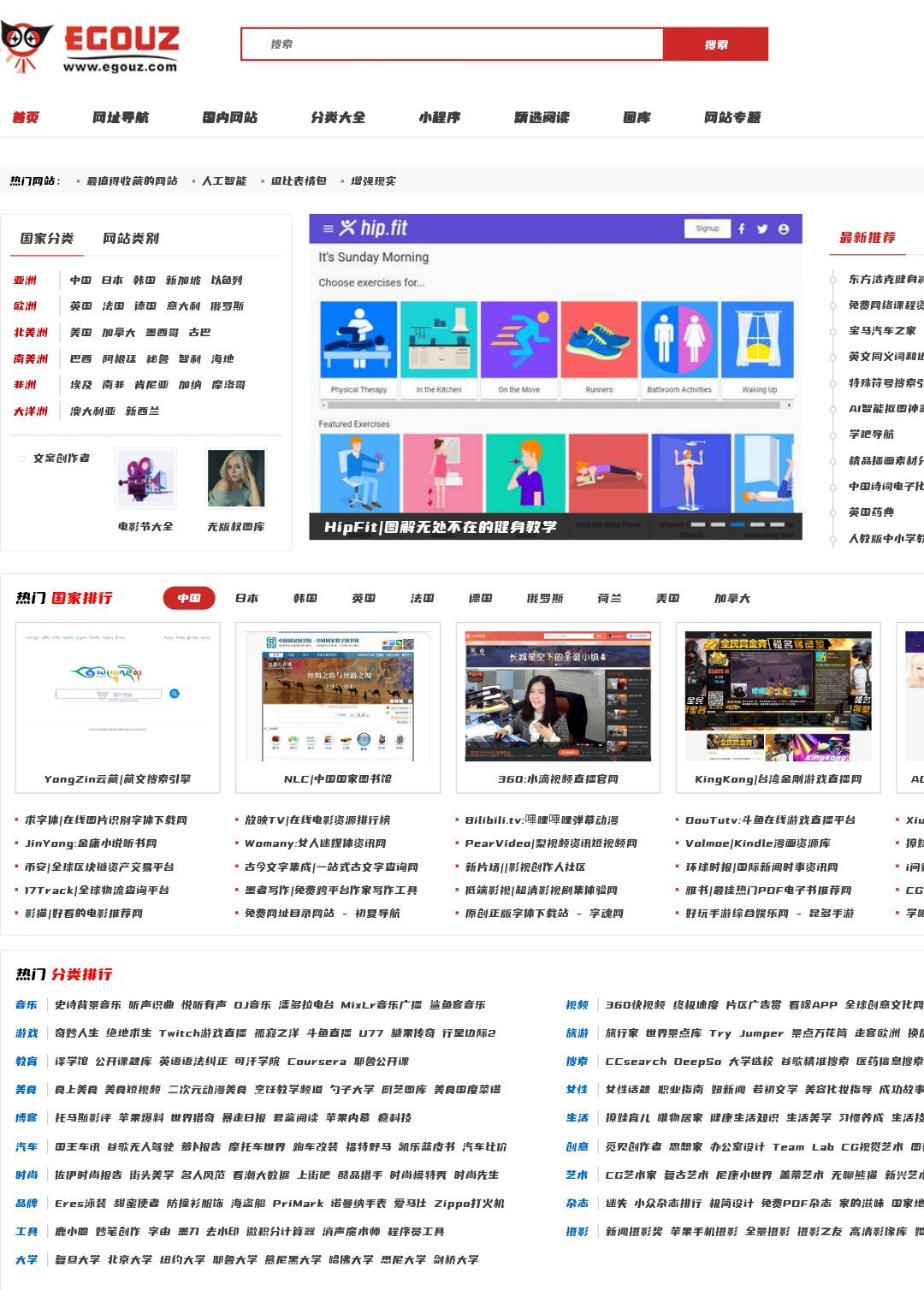Open 精选阅读 in the top menu
924x1290 pixels.
coord(542,117)
